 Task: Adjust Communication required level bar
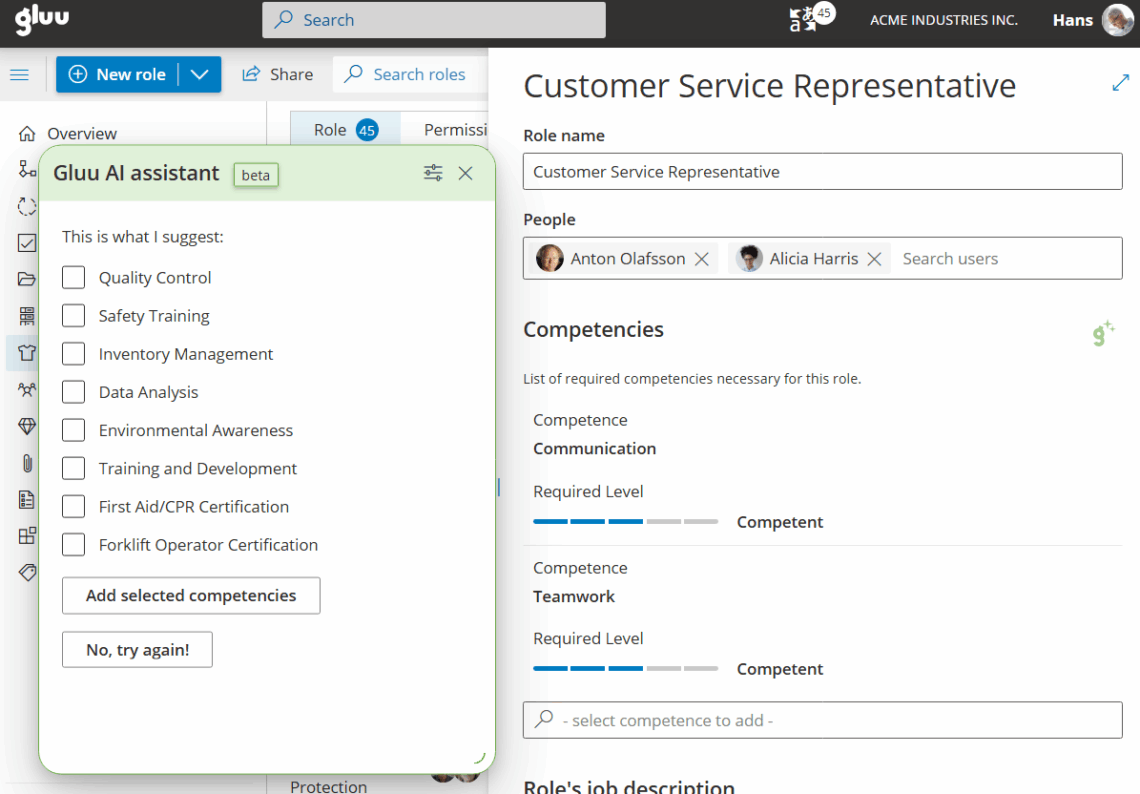tap(625, 522)
